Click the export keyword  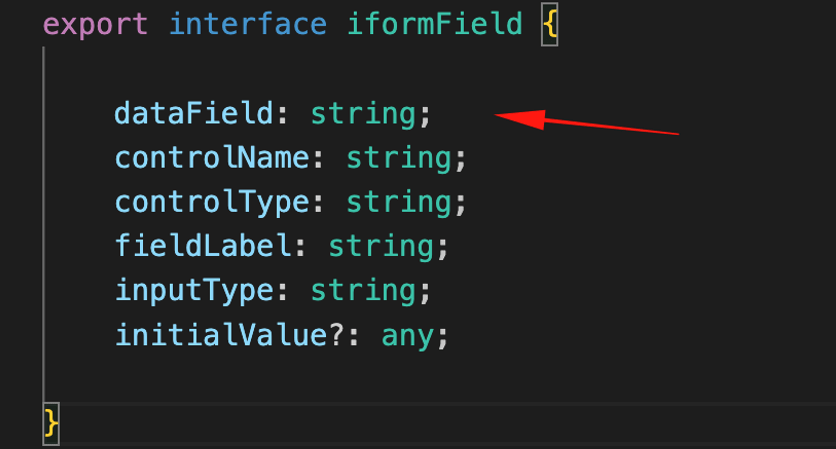(x=95, y=26)
